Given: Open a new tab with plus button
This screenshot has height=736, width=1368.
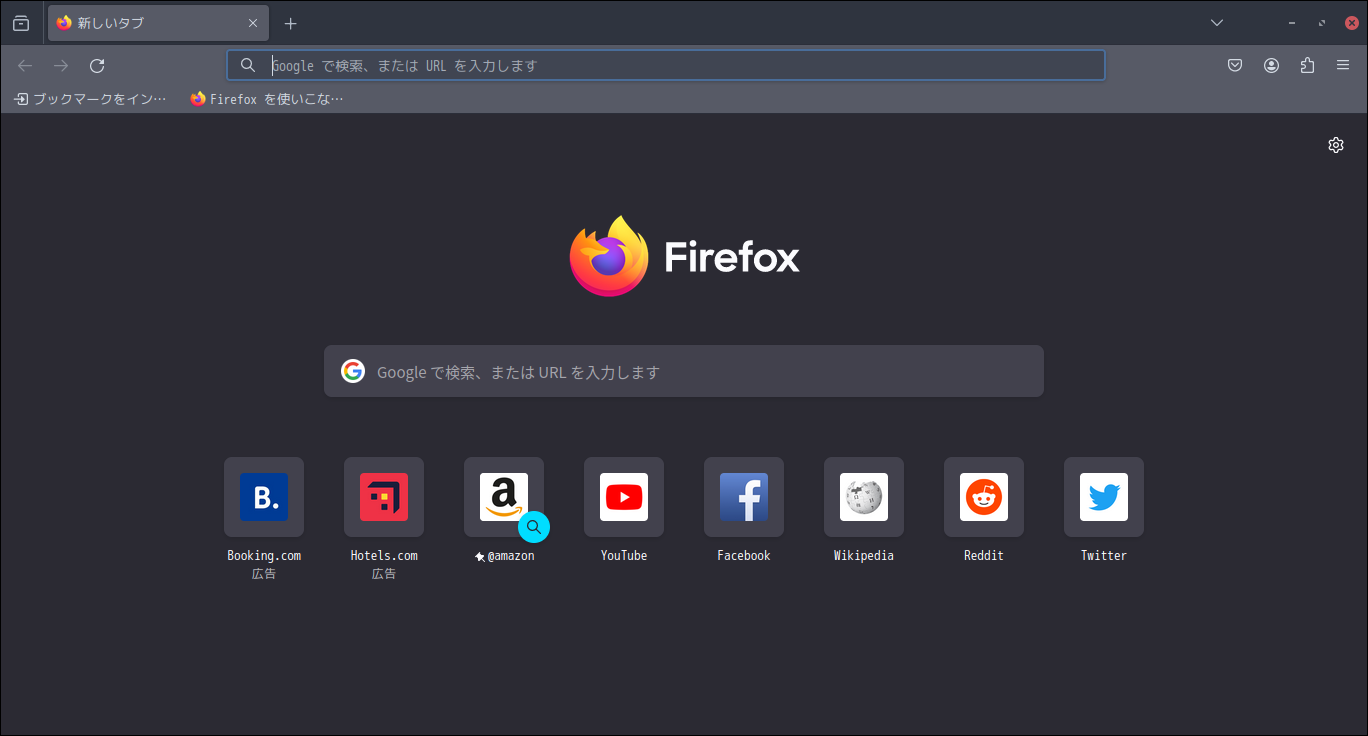Looking at the screenshot, I should click(x=290, y=23).
